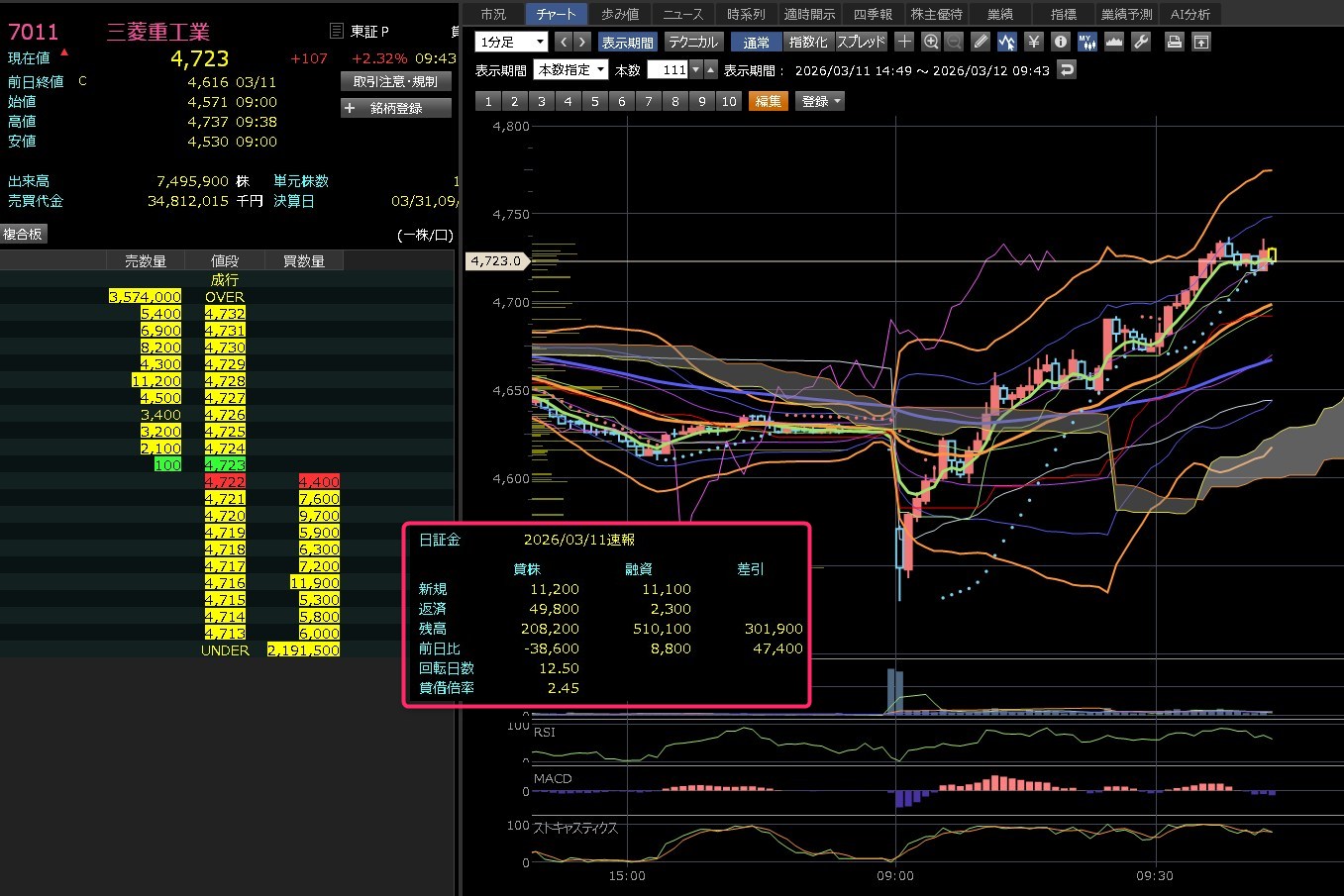Select the pencil drawing tool icon

coord(981,42)
